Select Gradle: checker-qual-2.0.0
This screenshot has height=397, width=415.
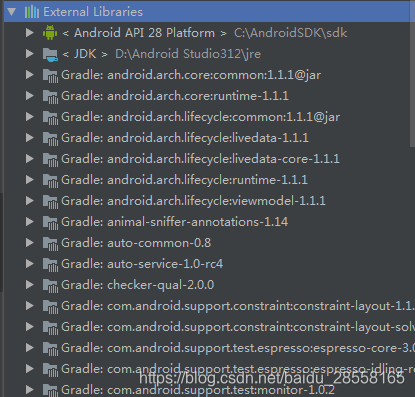point(138,285)
